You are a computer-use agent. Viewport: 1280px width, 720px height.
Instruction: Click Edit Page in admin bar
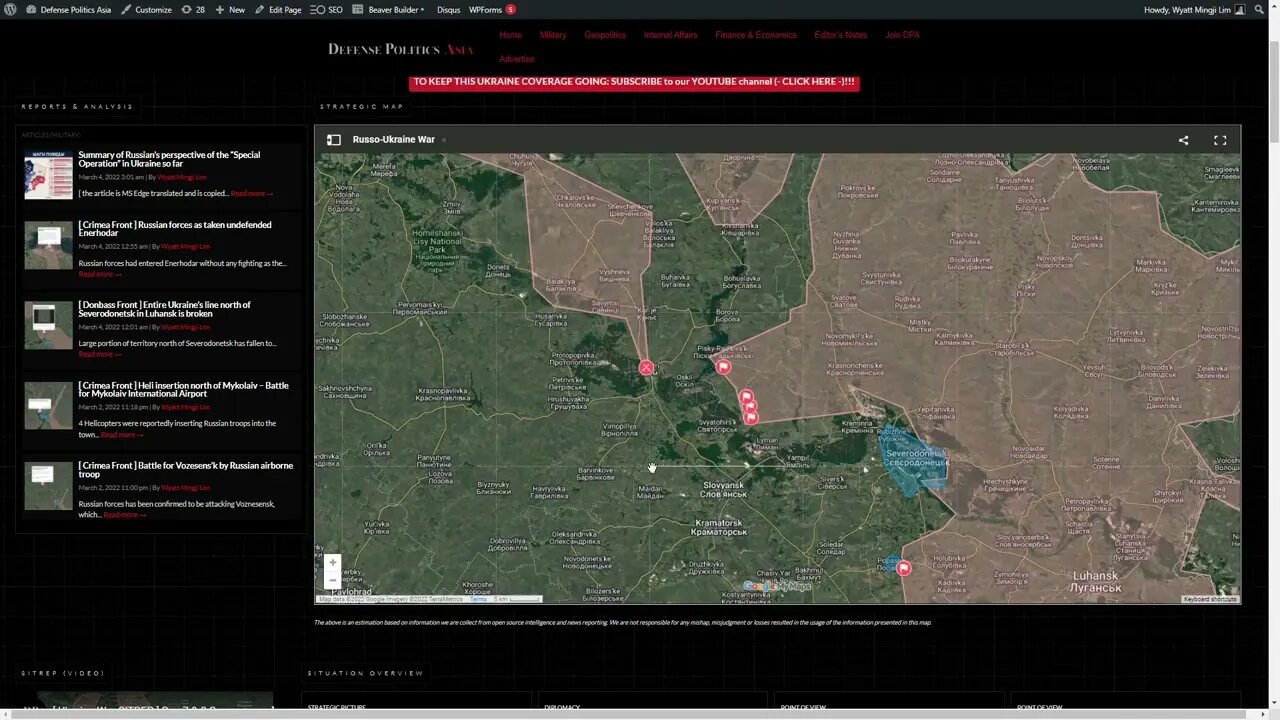[278, 9]
